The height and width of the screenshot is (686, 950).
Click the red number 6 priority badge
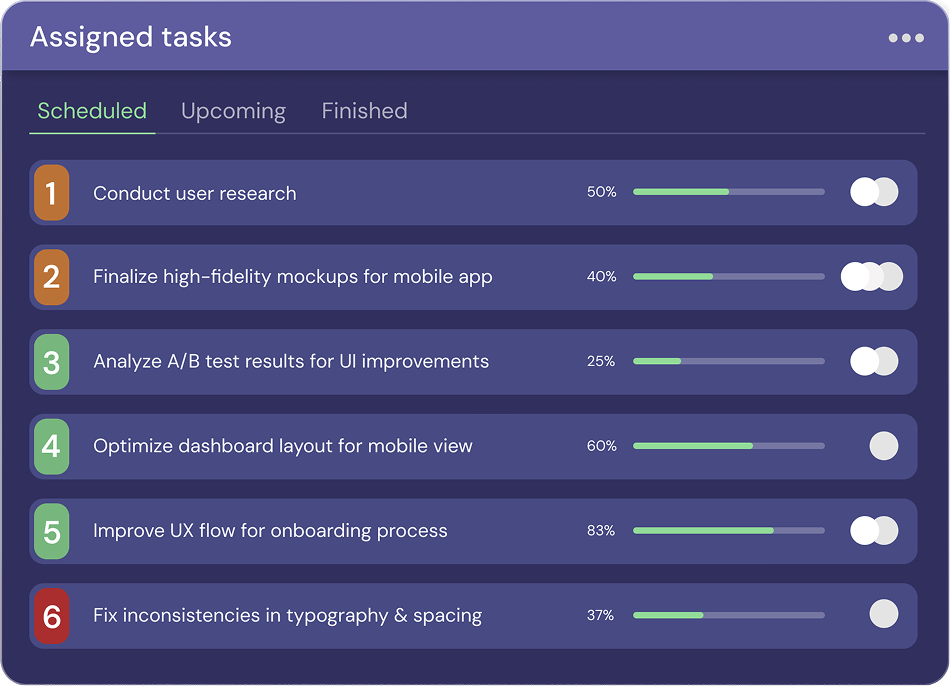tap(51, 616)
